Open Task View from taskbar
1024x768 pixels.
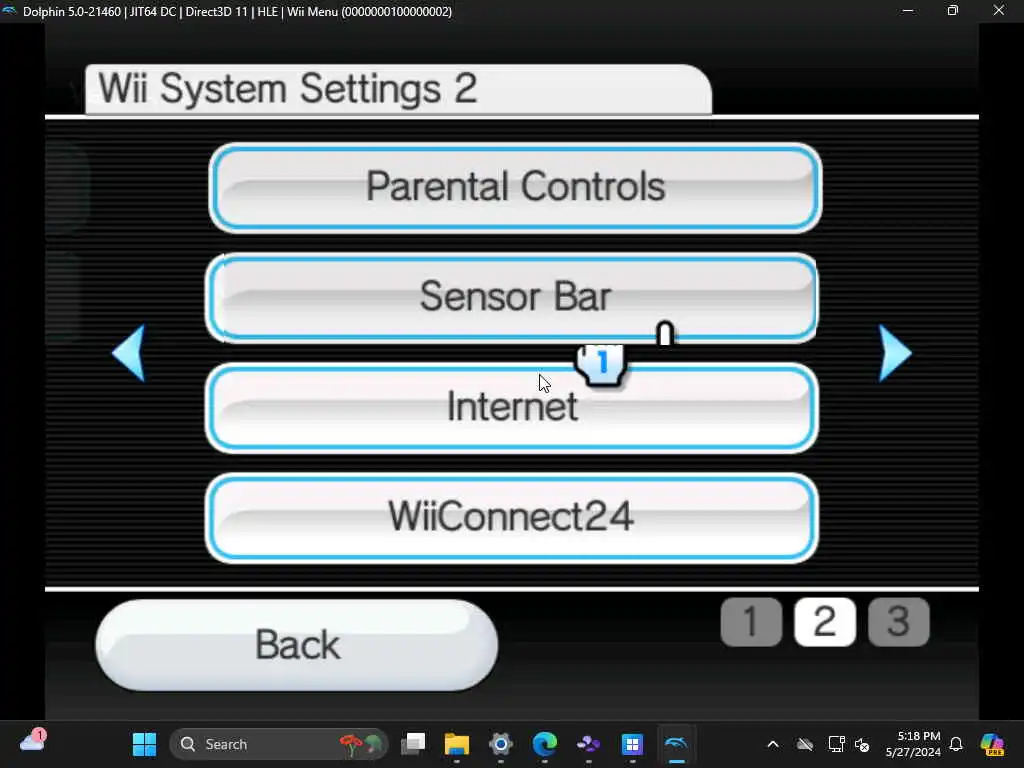point(413,744)
